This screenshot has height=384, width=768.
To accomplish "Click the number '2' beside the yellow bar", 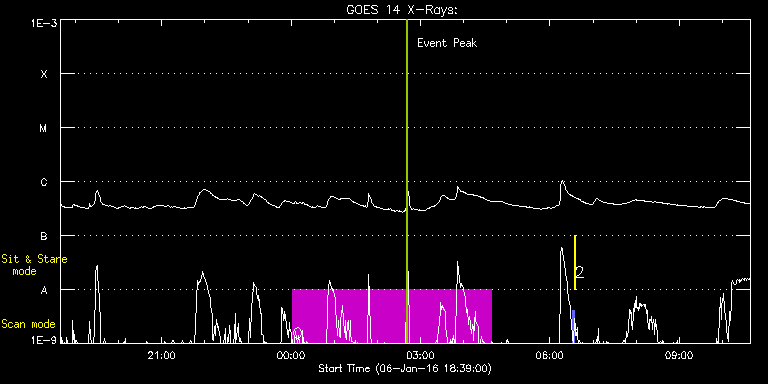I will (x=580, y=272).
